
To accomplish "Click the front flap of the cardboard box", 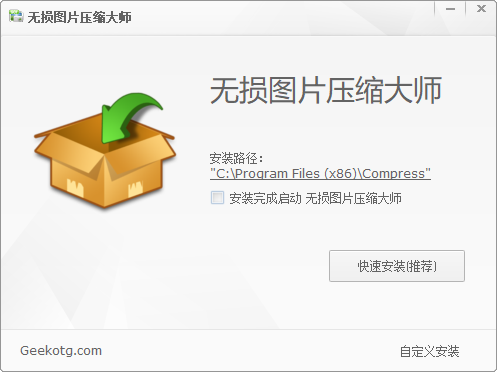I will point(70,152).
